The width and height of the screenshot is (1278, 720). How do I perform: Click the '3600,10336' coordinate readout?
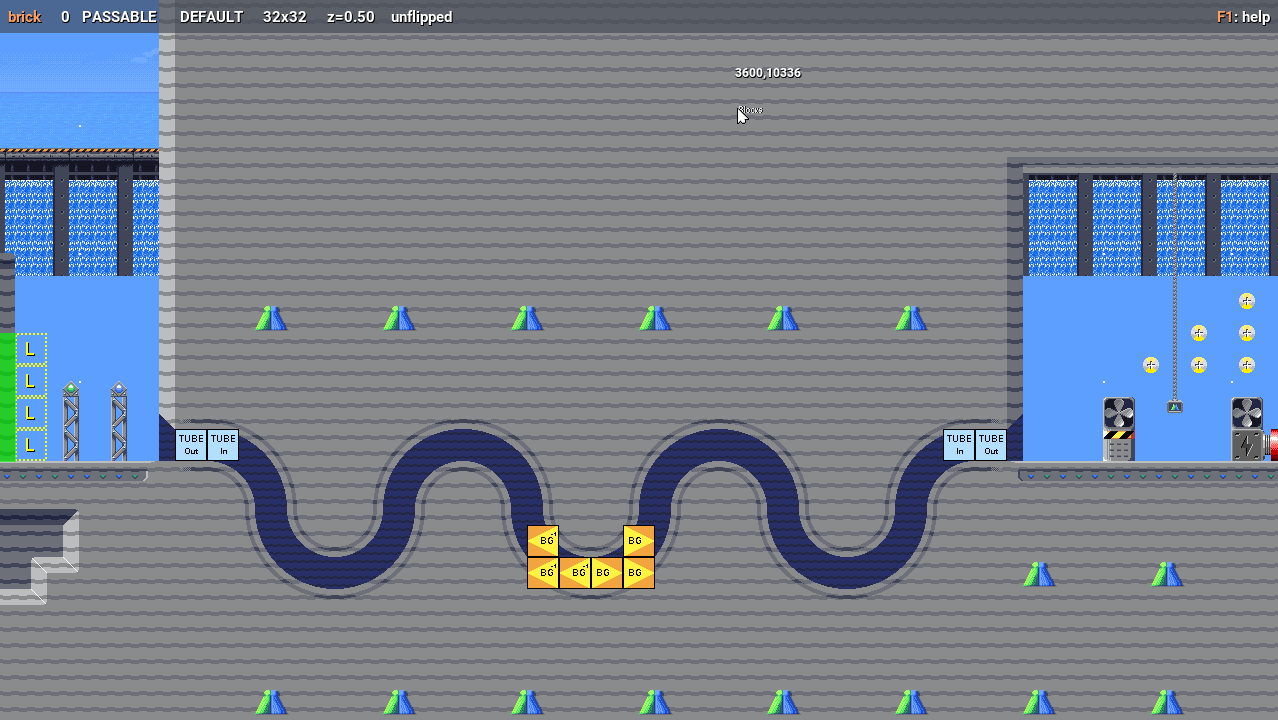(x=767, y=73)
